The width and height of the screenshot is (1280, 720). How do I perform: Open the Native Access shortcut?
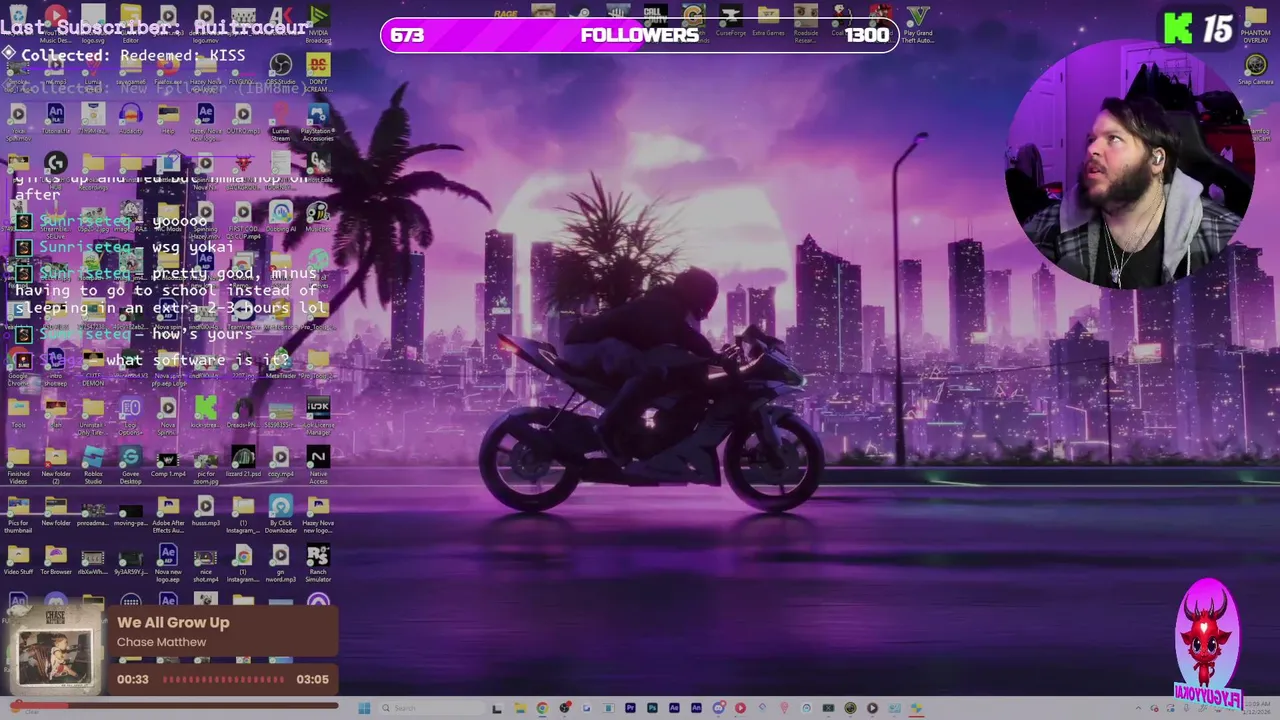[318, 465]
